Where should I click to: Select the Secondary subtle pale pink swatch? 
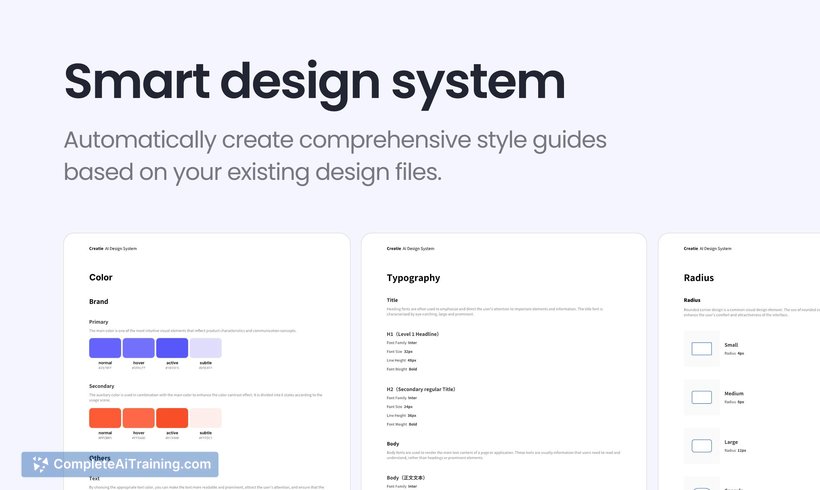tap(206, 418)
